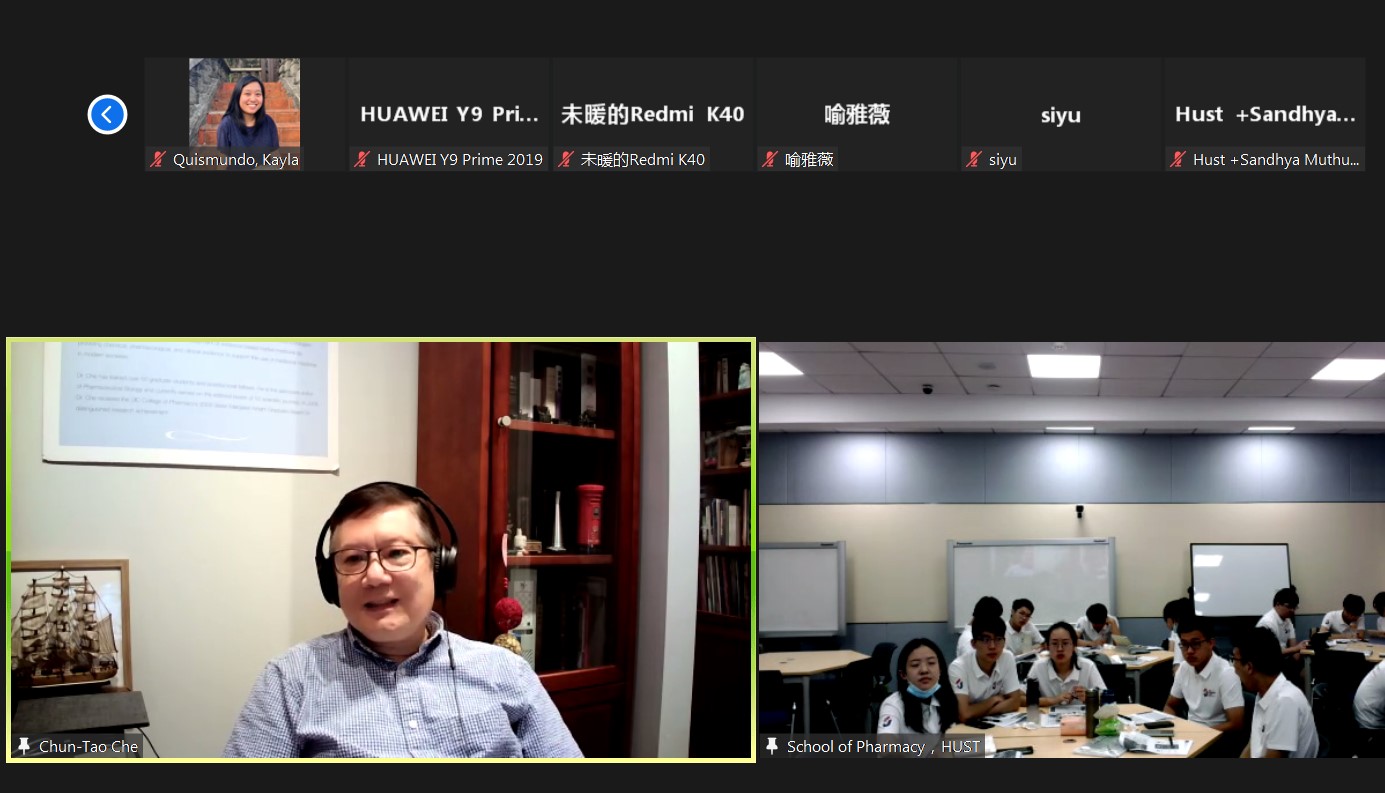Click the muted mic icon beside 喻雅薇 label
Image resolution: width=1385 pixels, height=793 pixels.
pos(770,160)
